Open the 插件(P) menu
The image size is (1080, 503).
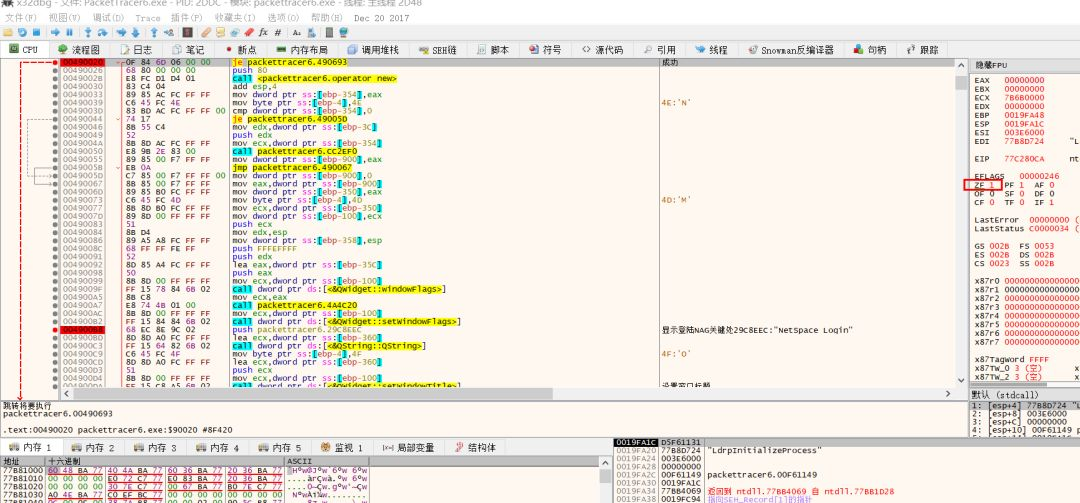187,18
